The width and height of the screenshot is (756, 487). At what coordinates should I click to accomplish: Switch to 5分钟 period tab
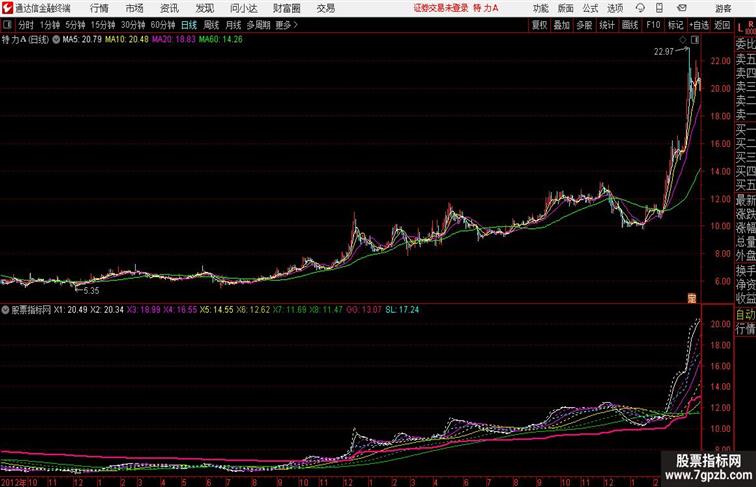point(75,25)
